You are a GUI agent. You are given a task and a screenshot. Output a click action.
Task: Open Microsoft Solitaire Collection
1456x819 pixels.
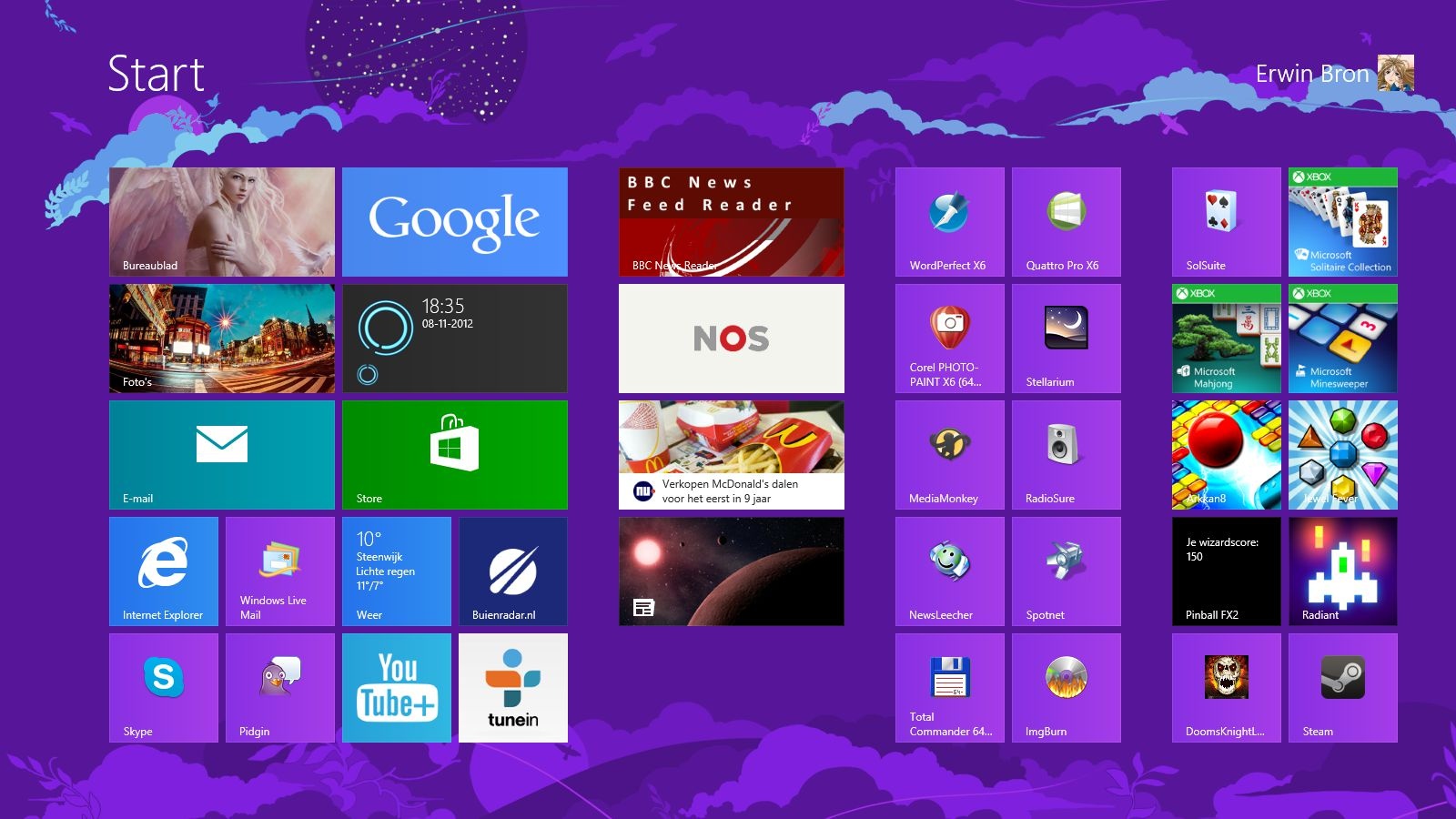pos(1343,222)
